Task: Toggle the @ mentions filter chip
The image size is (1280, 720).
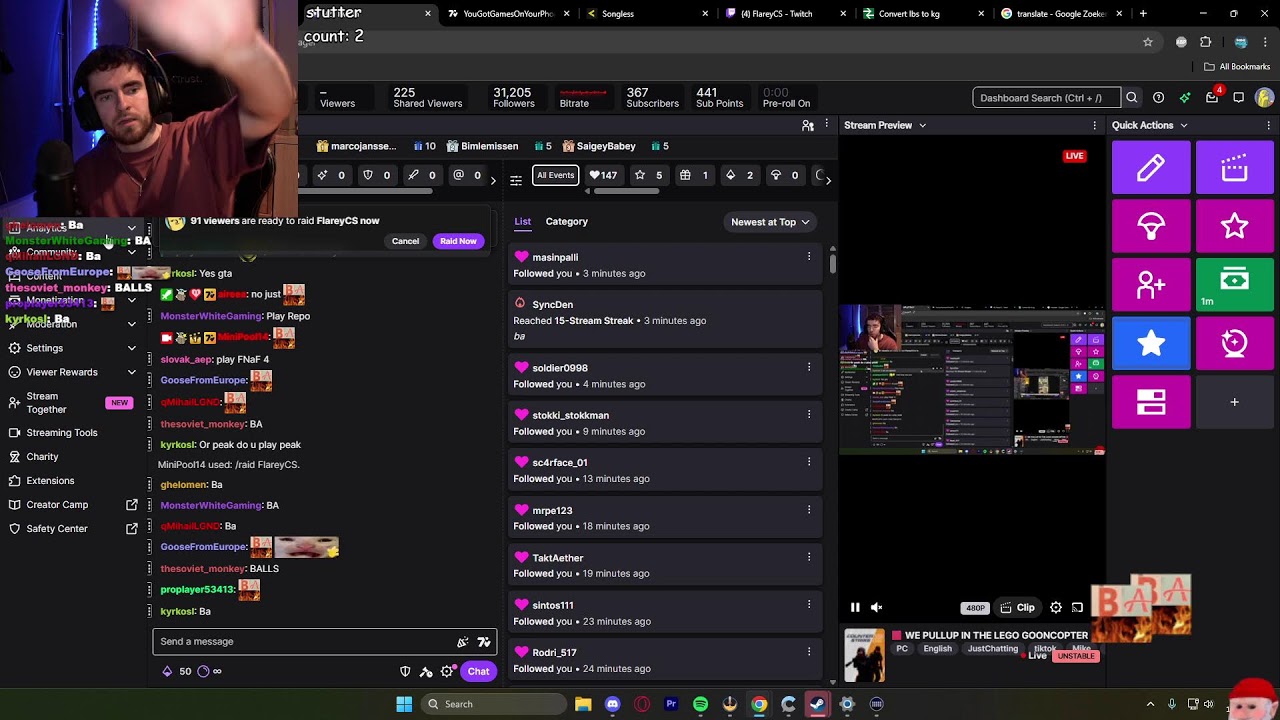Action: [467, 175]
